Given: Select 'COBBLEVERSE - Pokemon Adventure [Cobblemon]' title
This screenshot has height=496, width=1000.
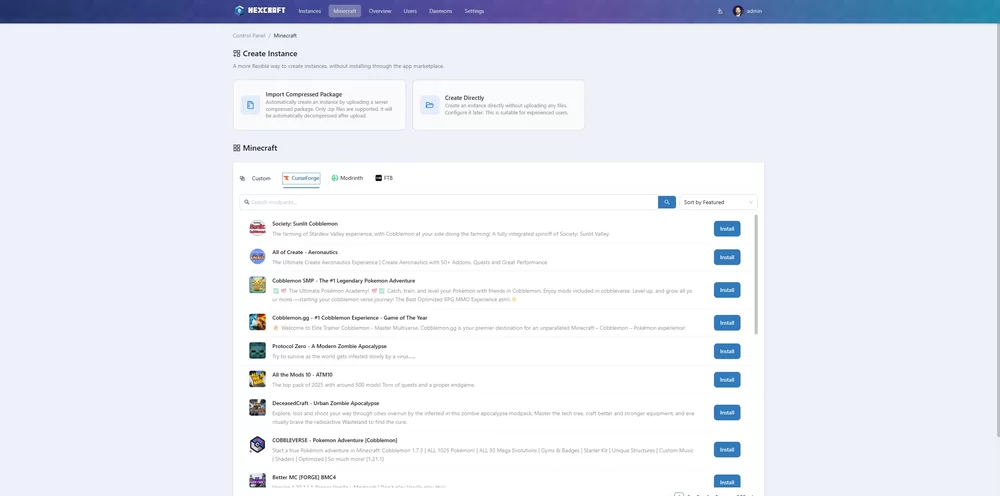Looking at the screenshot, I should 335,440.
